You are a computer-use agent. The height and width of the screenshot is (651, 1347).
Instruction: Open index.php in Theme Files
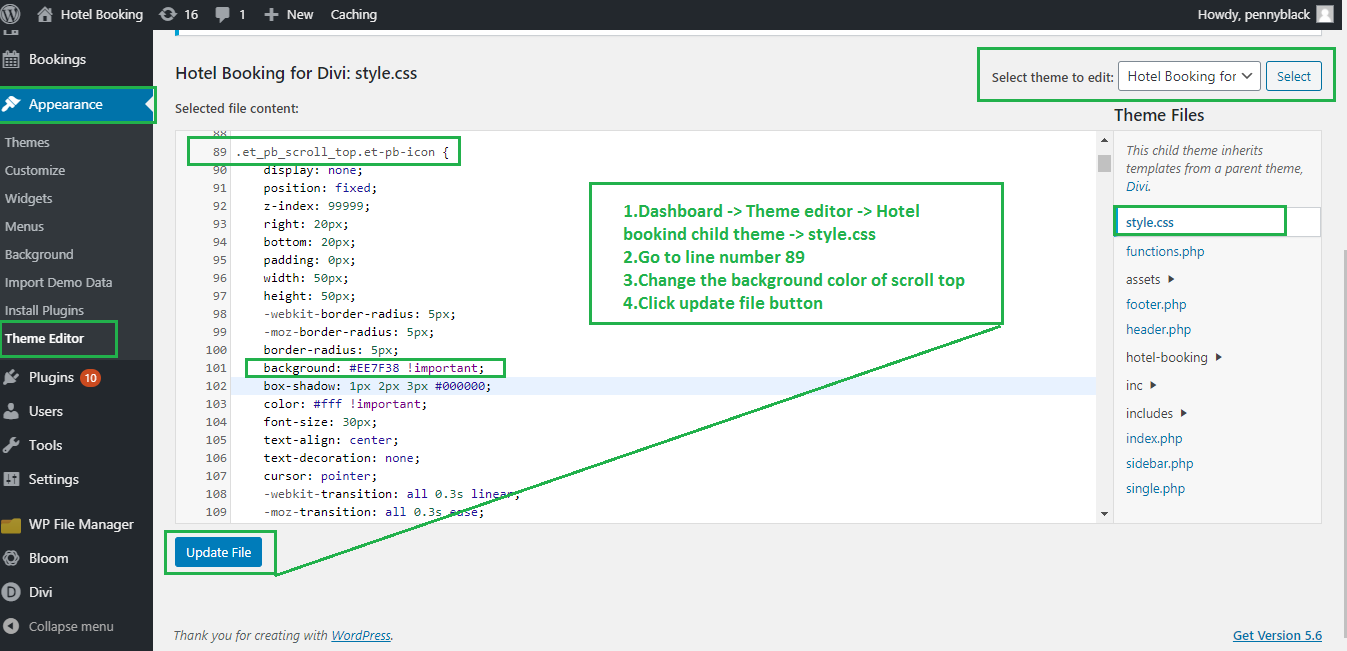click(x=1154, y=438)
